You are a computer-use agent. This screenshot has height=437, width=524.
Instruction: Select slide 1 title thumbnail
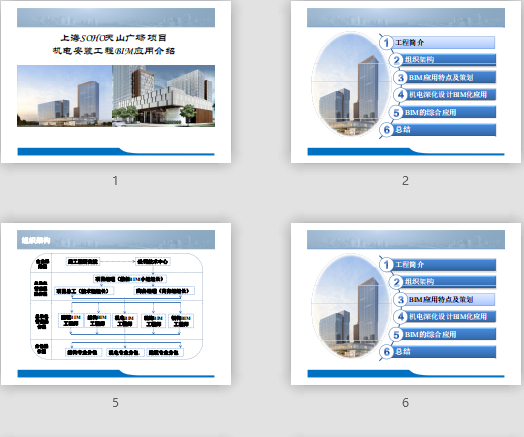tap(116, 82)
